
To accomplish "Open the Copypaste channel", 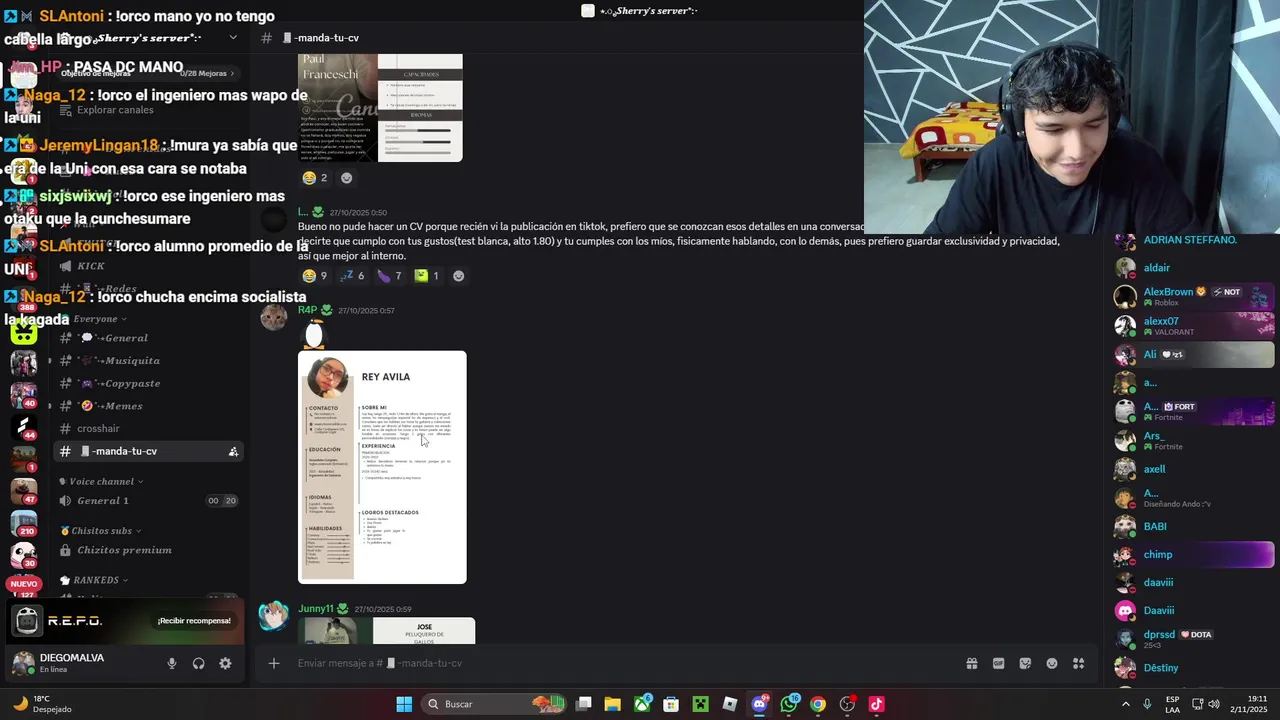I will coord(148,383).
